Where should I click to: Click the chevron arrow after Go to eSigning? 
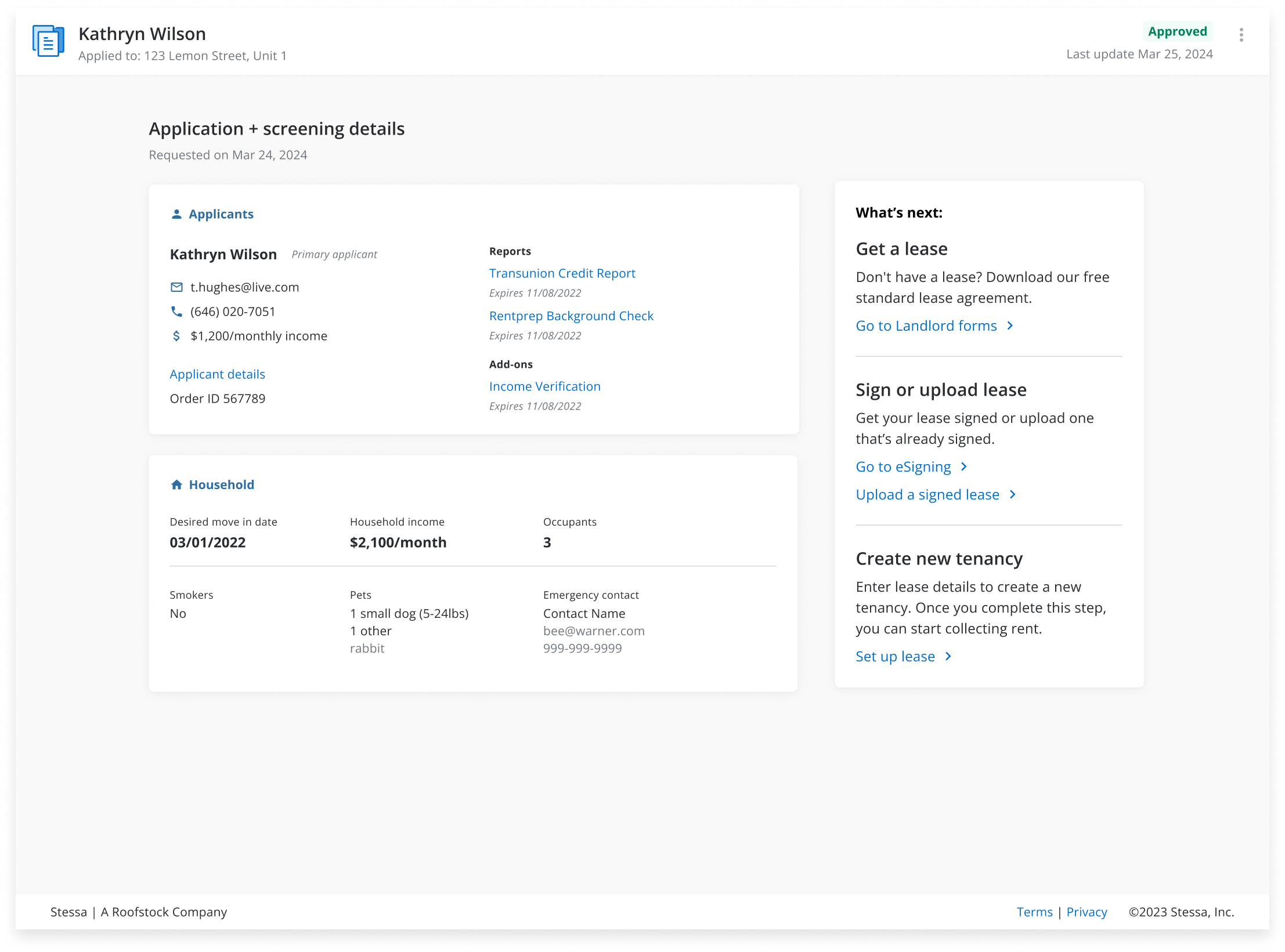tap(964, 467)
